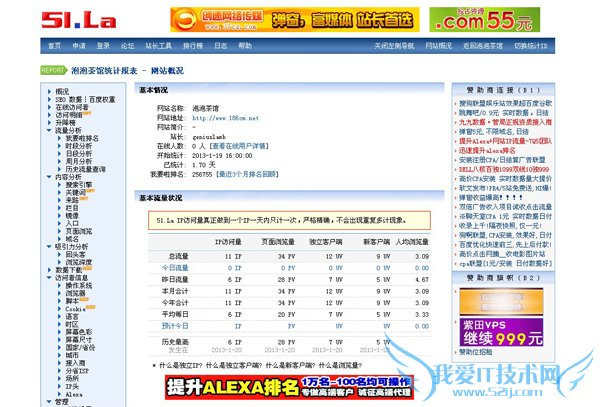Image resolution: width=600 pixels, height=407 pixels.
Task: Click 今日流量 row label
Action: point(175,268)
